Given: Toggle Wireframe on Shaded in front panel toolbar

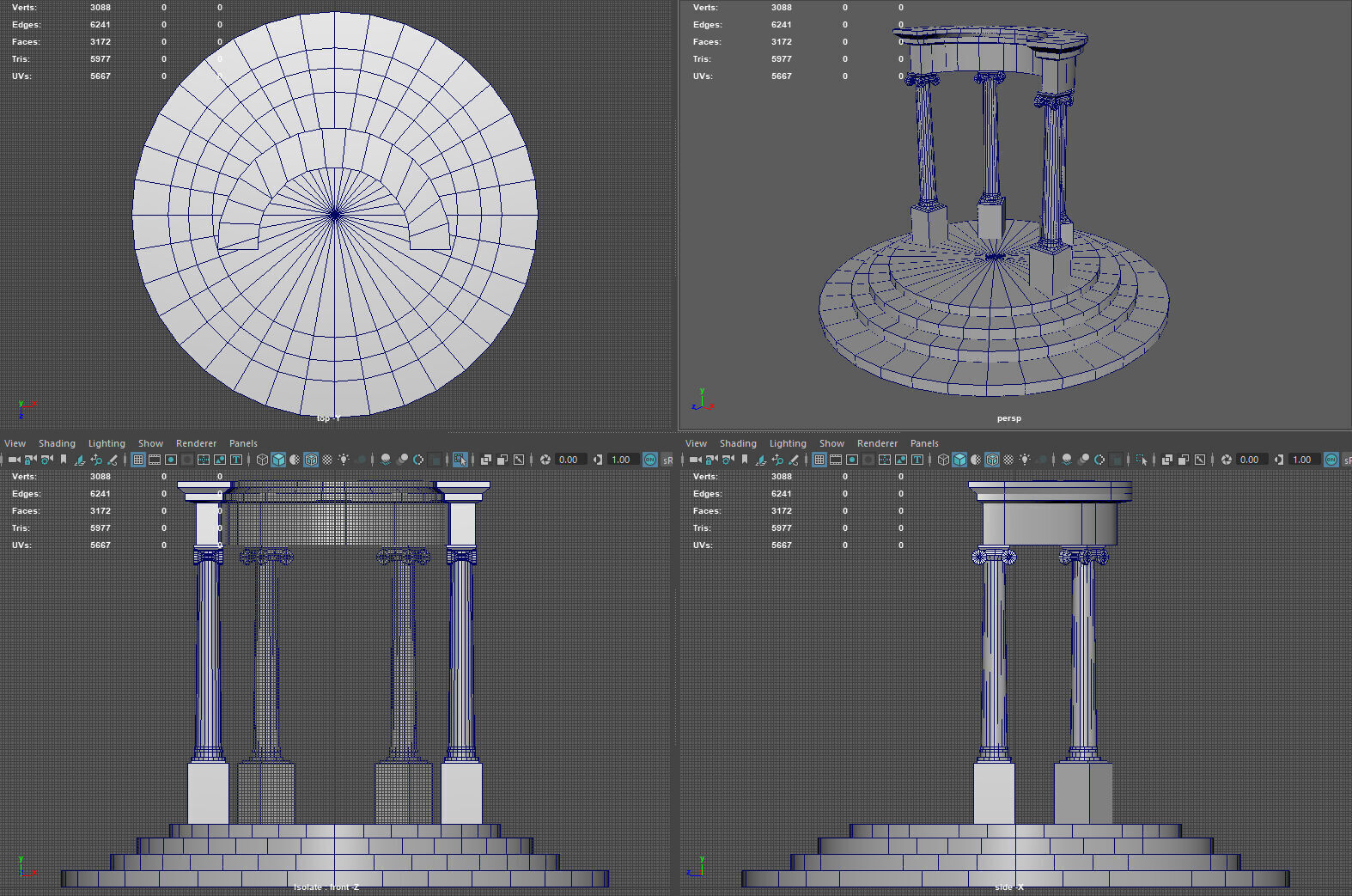Looking at the screenshot, I should (311, 460).
